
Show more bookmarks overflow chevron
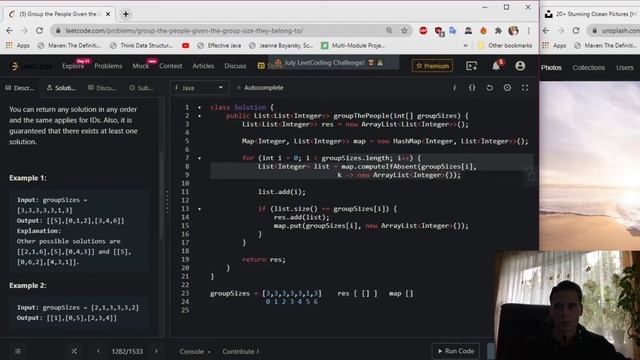465,46
